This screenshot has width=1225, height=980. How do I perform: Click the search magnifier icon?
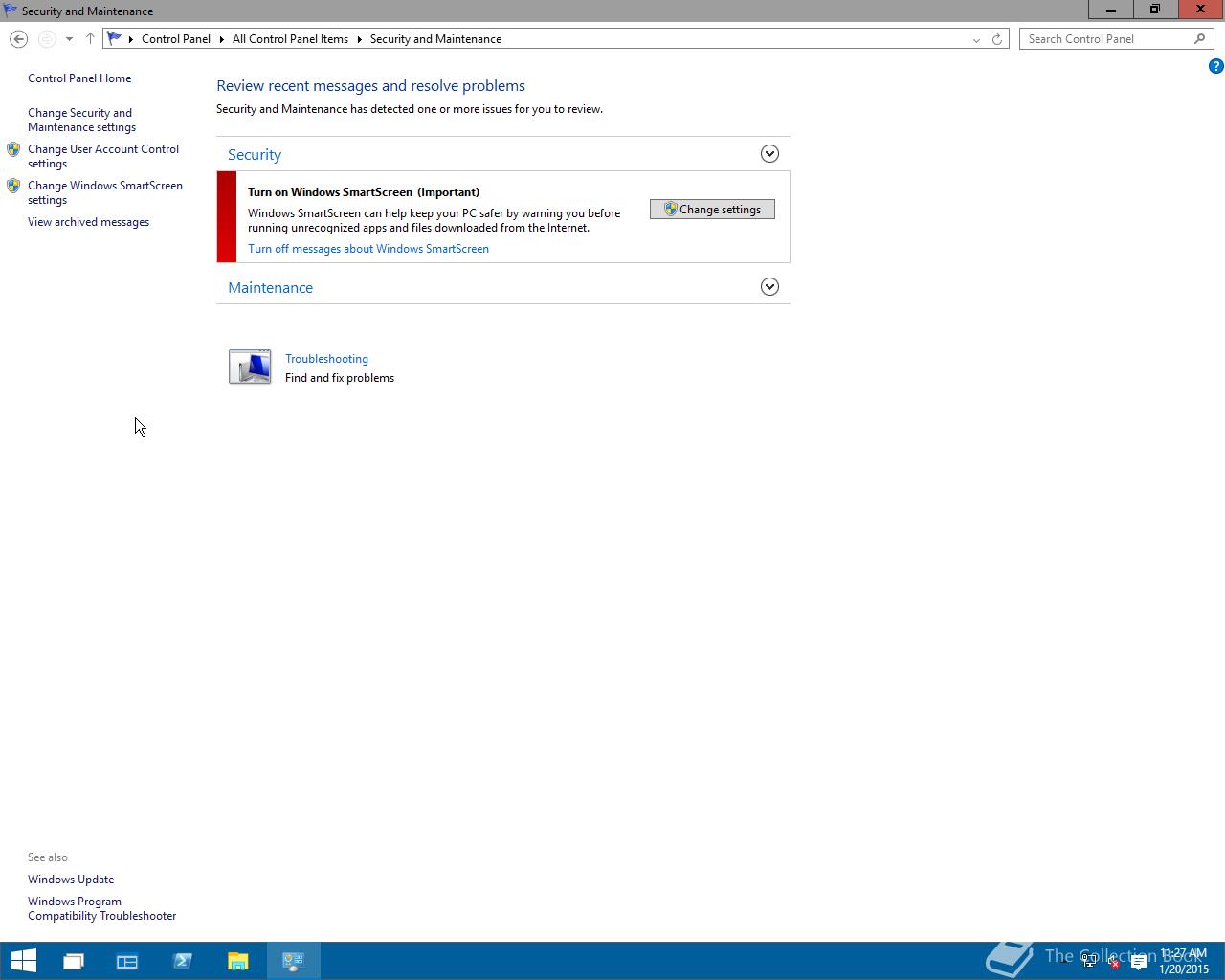pos(1200,39)
